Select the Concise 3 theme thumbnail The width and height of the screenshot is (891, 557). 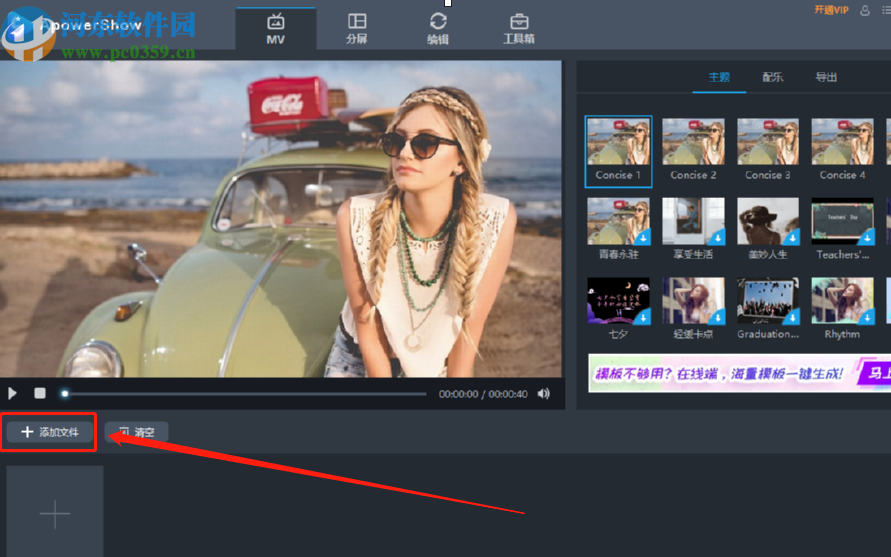(768, 142)
